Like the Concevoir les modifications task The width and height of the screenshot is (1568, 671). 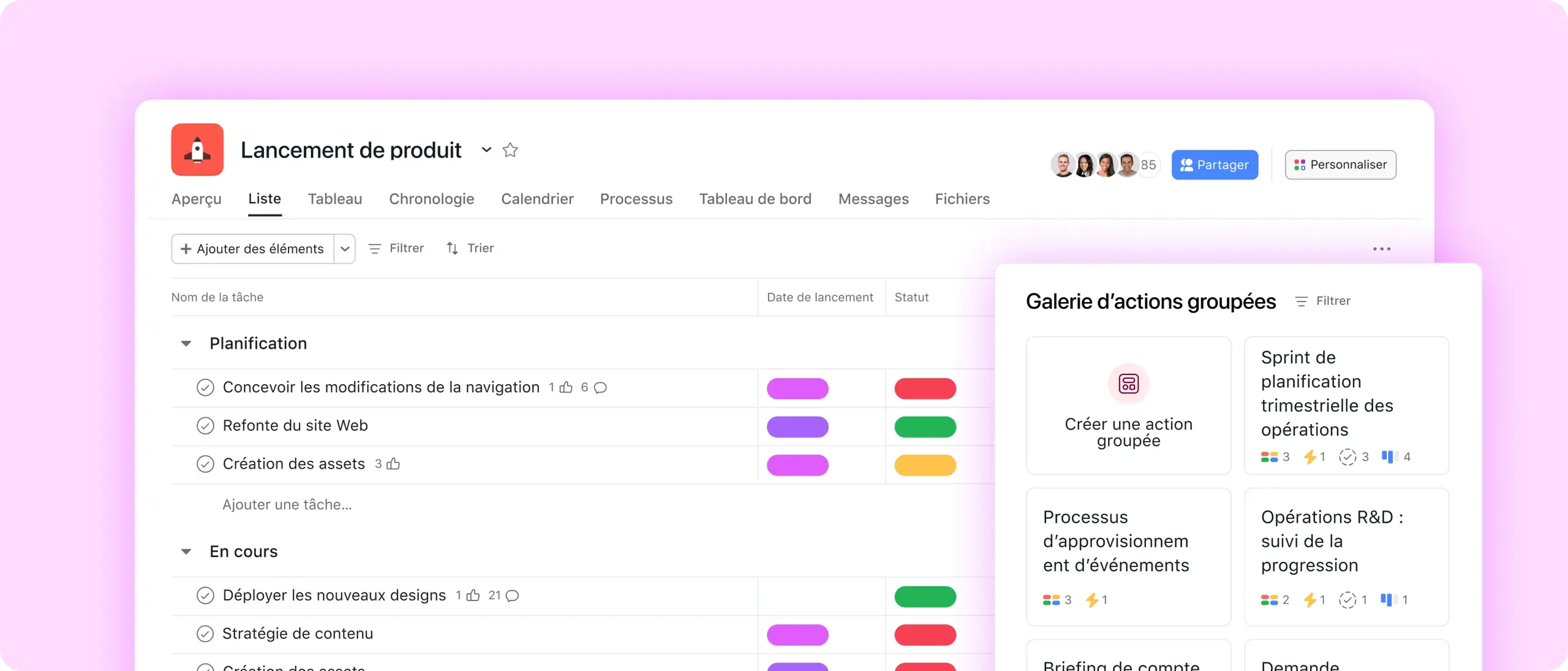pyautogui.click(x=566, y=387)
